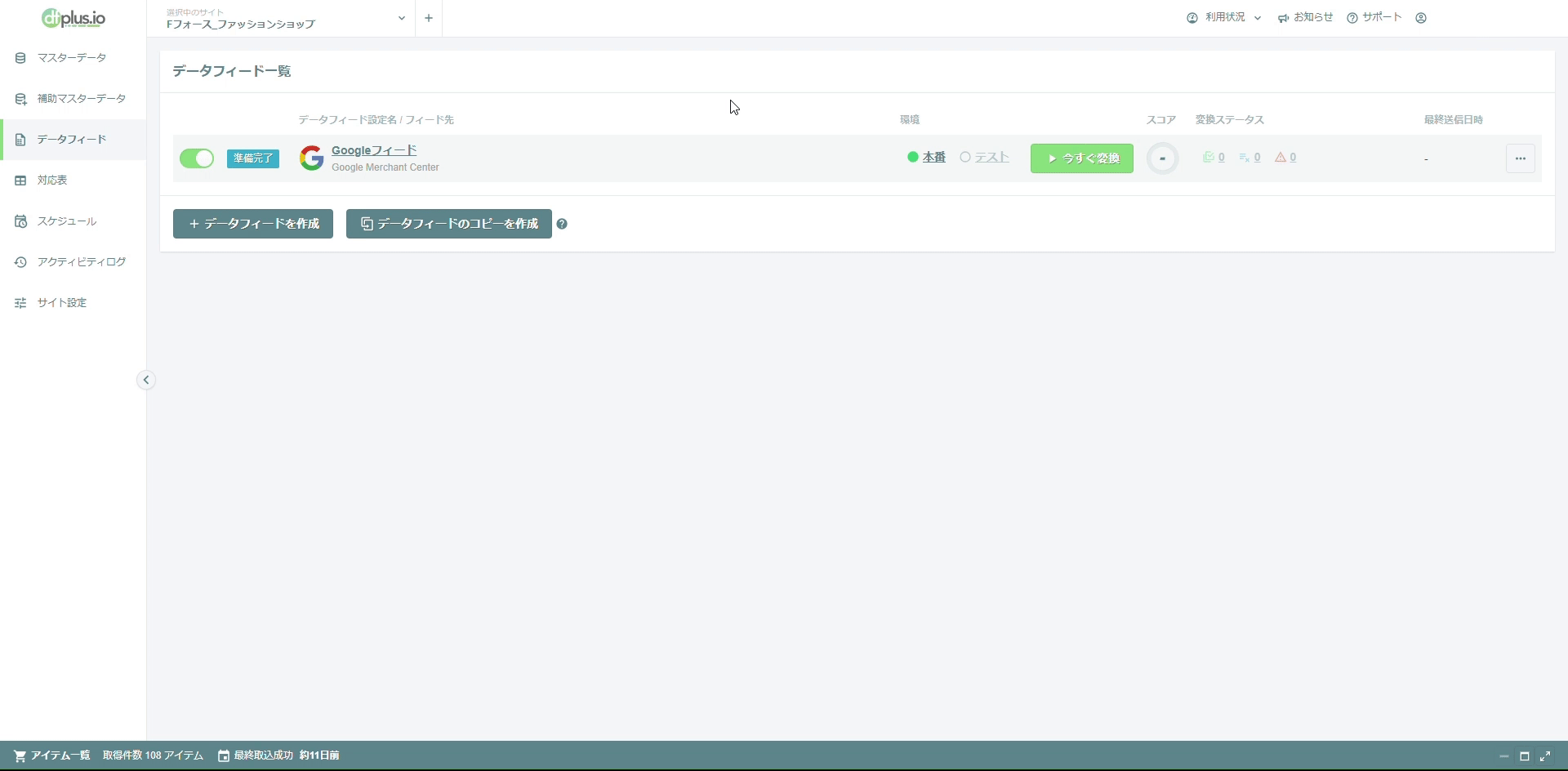Click データフィード一覧 heading
This screenshot has width=1568, height=771.
coord(232,71)
